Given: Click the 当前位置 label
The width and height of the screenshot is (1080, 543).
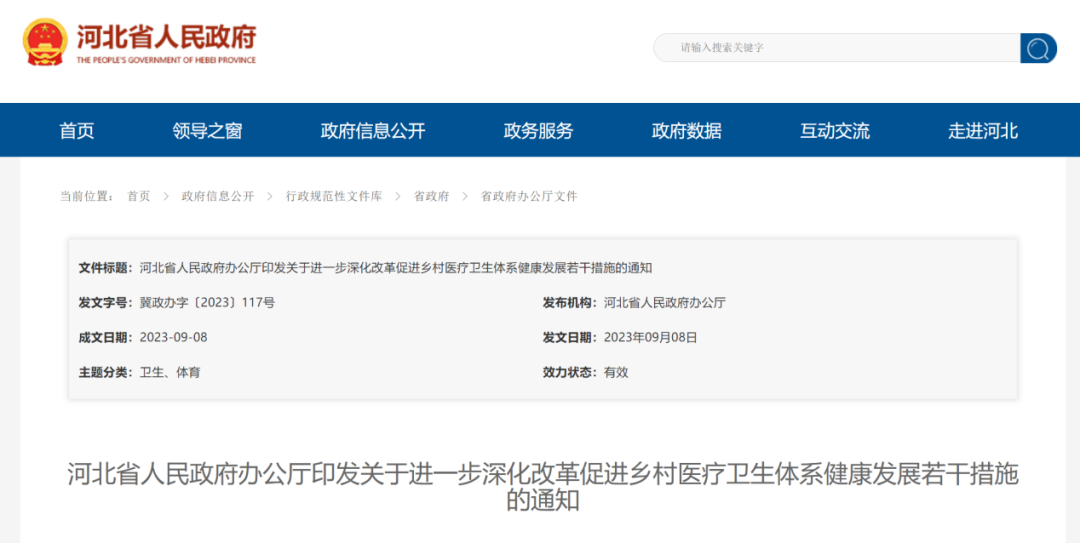Looking at the screenshot, I should pos(87,196).
